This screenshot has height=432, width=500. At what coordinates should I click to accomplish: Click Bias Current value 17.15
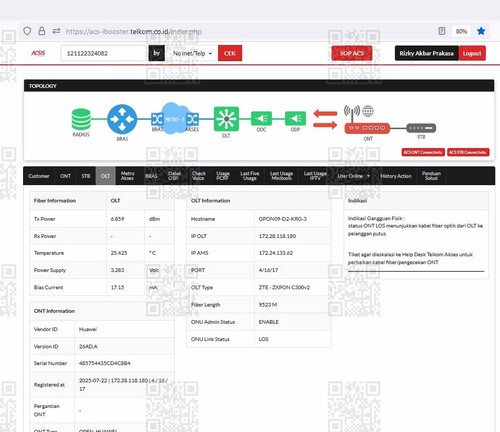117,287
